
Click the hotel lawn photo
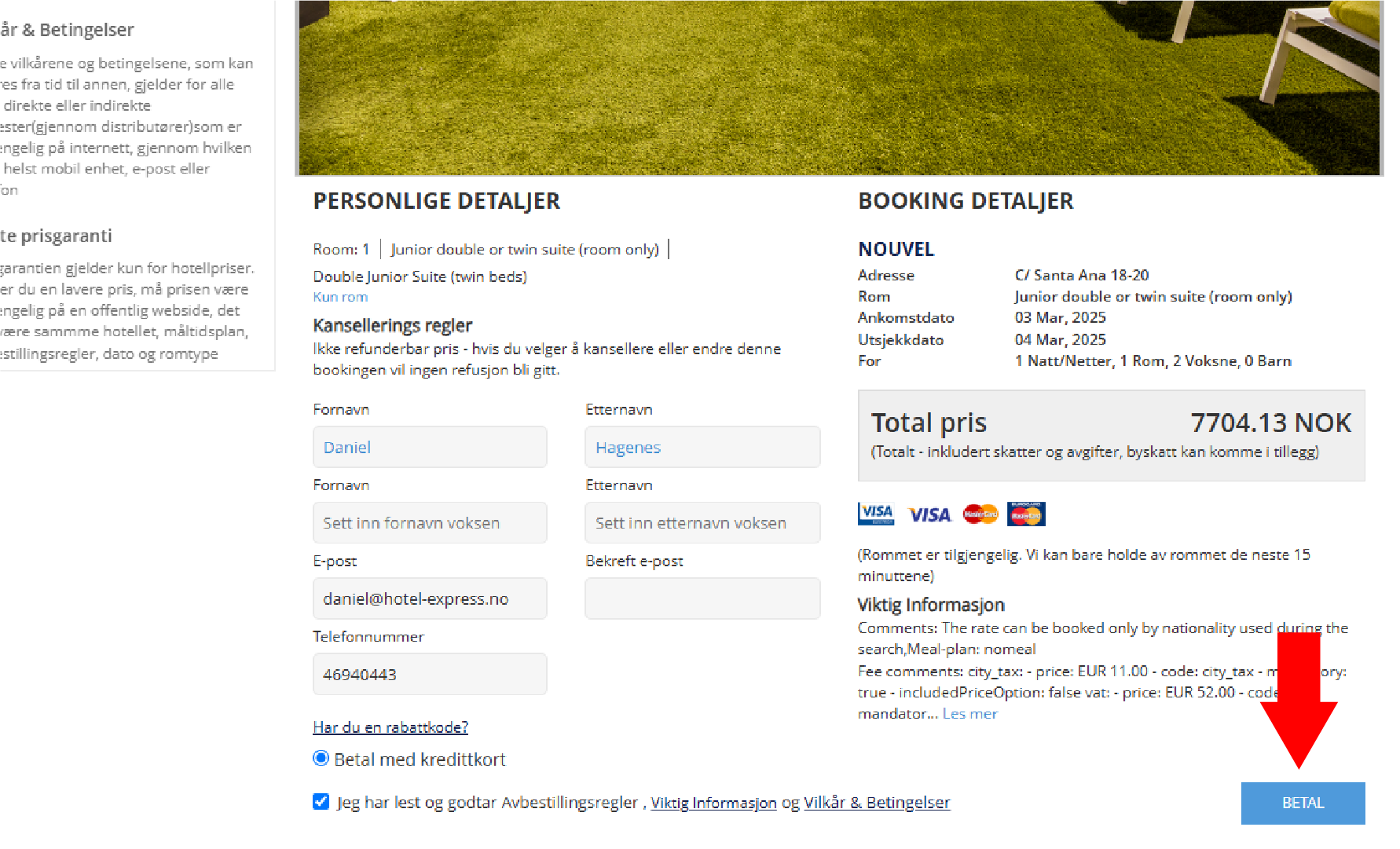[x=839, y=87]
